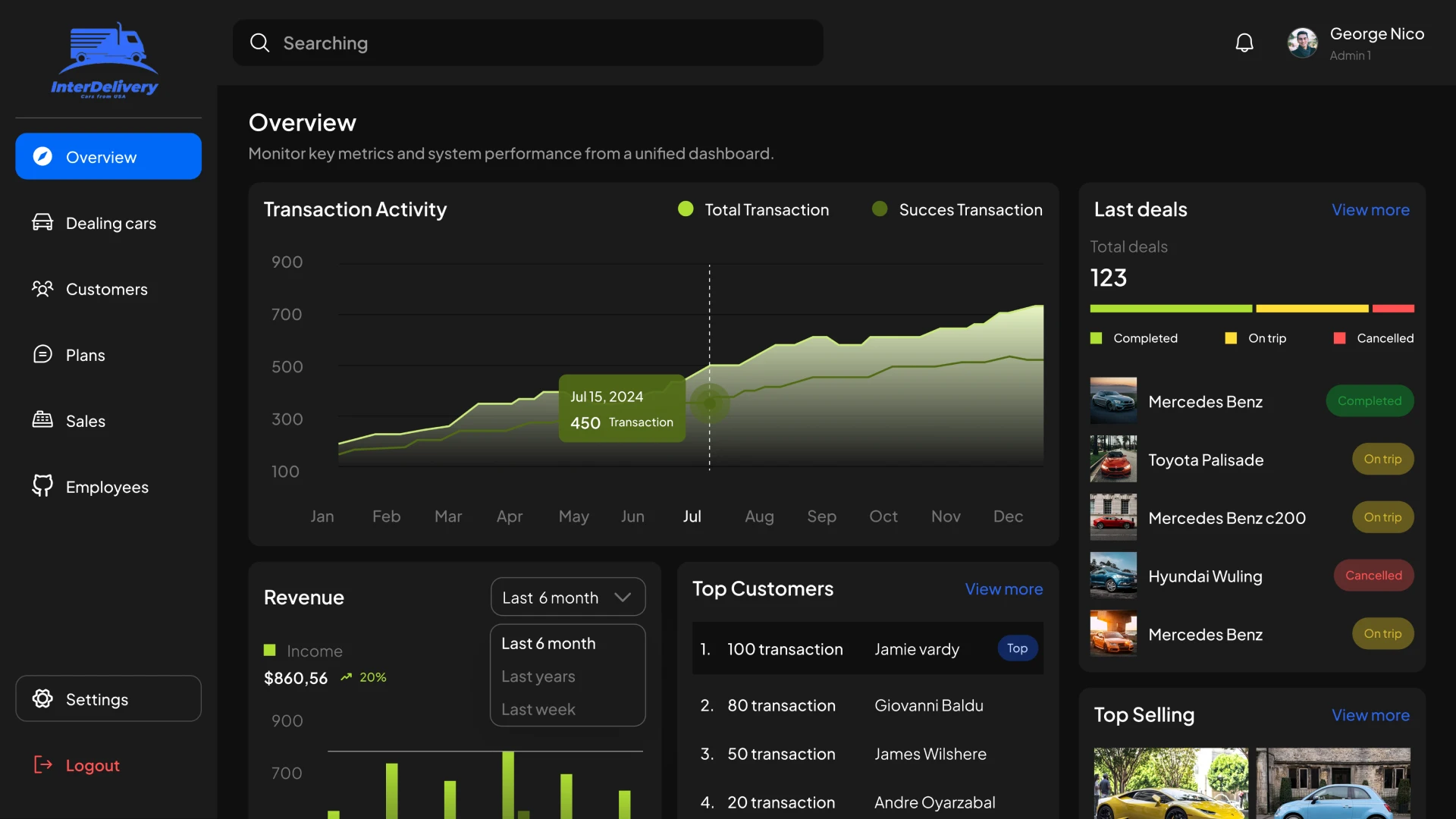Click View more in Top Customers
Viewport: 1456px width, 819px height.
[x=1003, y=589]
